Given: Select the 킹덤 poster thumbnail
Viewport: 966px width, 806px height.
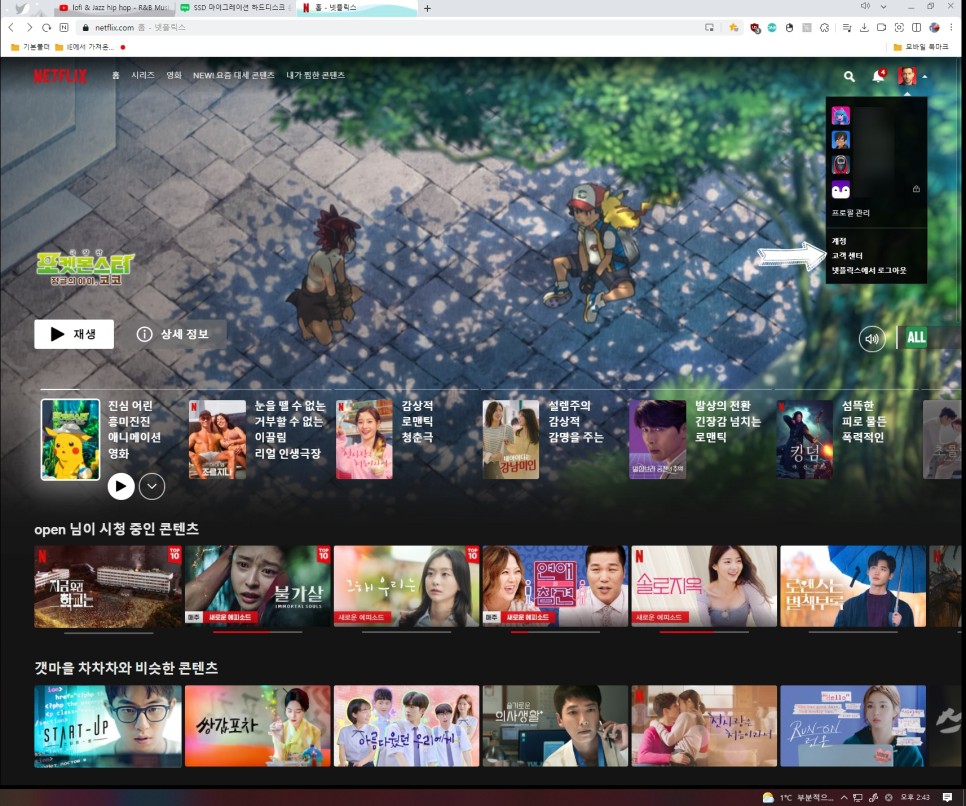Looking at the screenshot, I should click(x=805, y=439).
